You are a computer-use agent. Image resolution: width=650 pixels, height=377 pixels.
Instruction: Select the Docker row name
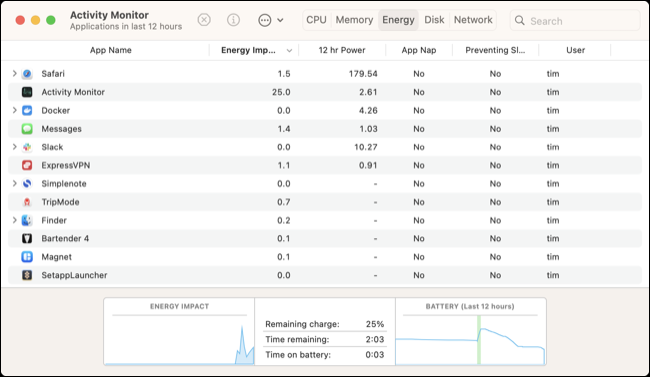point(56,110)
